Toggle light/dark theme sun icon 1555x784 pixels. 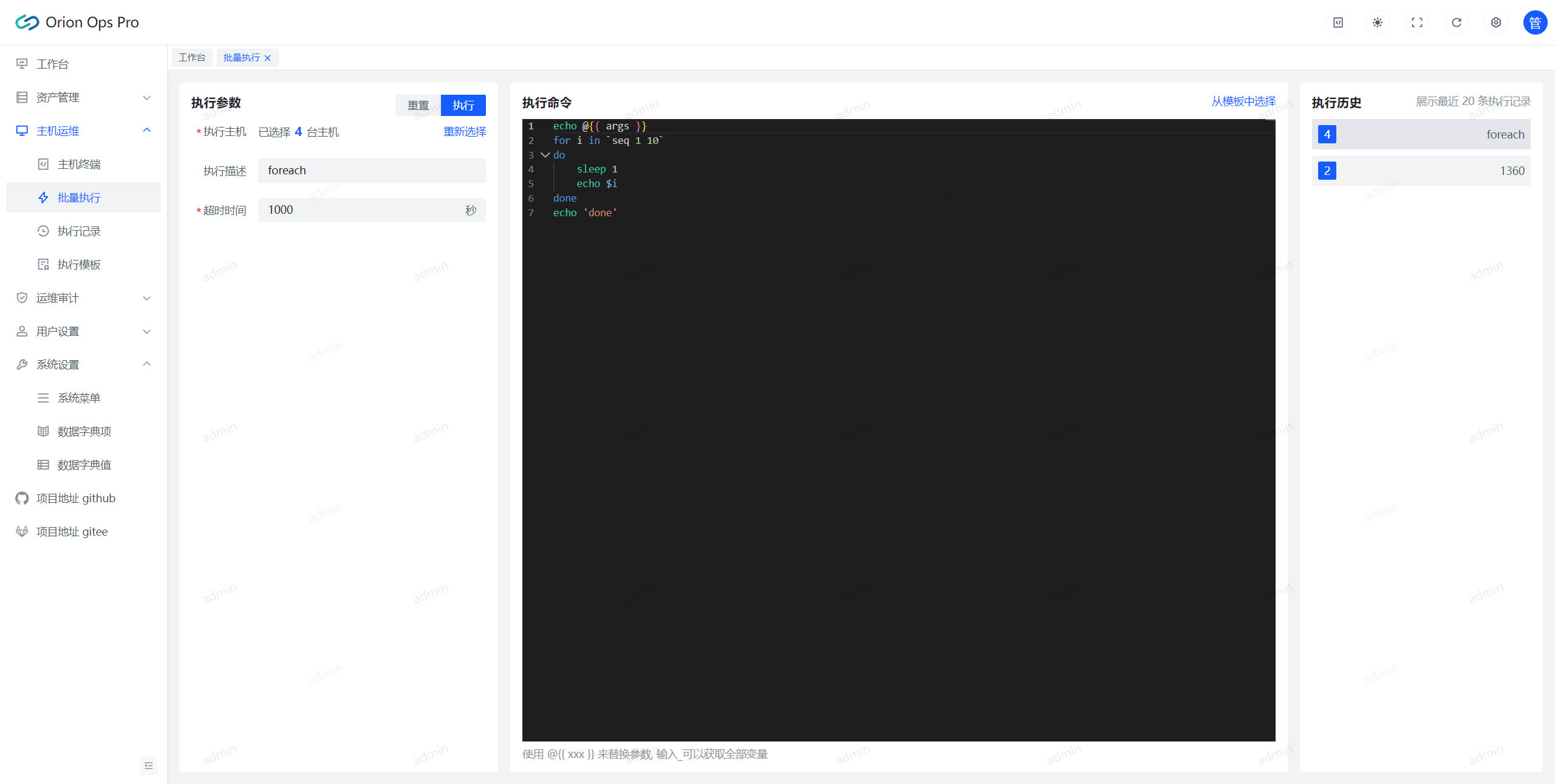[x=1377, y=22]
